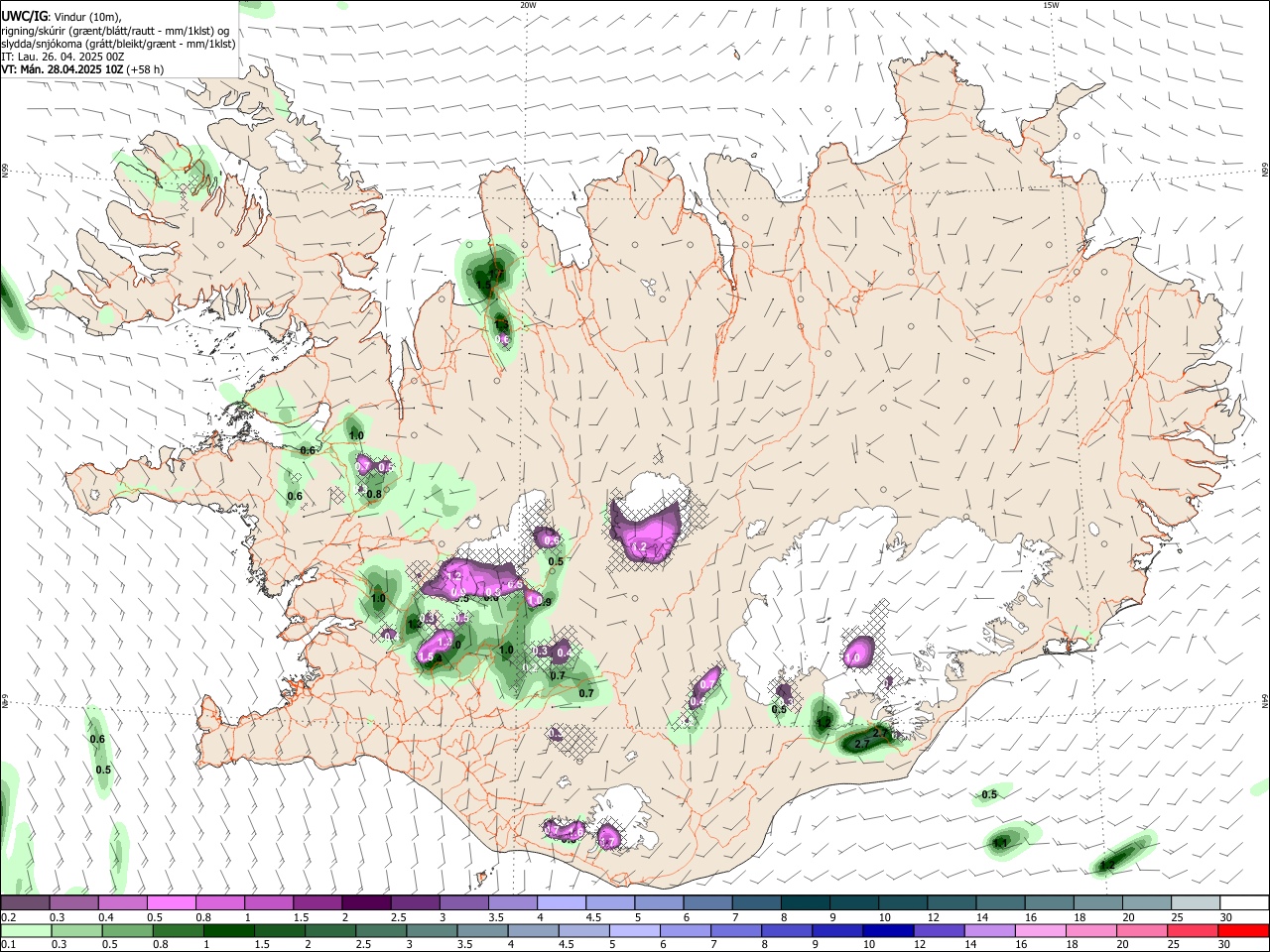Click the light lavender 4 swatch in snow scale
This screenshot has width=1270, height=952.
562,902
